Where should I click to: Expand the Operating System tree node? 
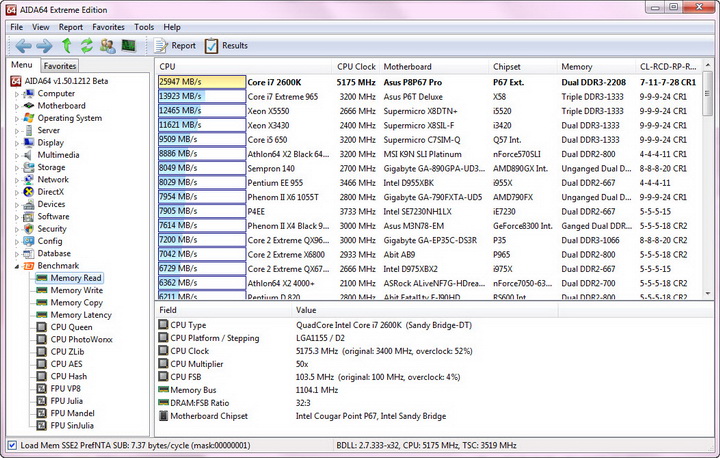(x=17, y=119)
